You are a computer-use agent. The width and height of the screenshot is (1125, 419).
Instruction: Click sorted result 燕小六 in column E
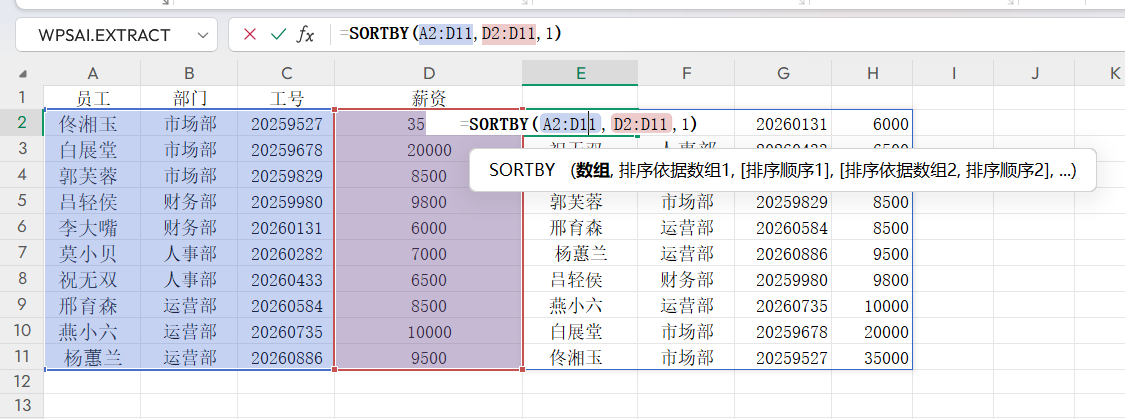tap(580, 306)
